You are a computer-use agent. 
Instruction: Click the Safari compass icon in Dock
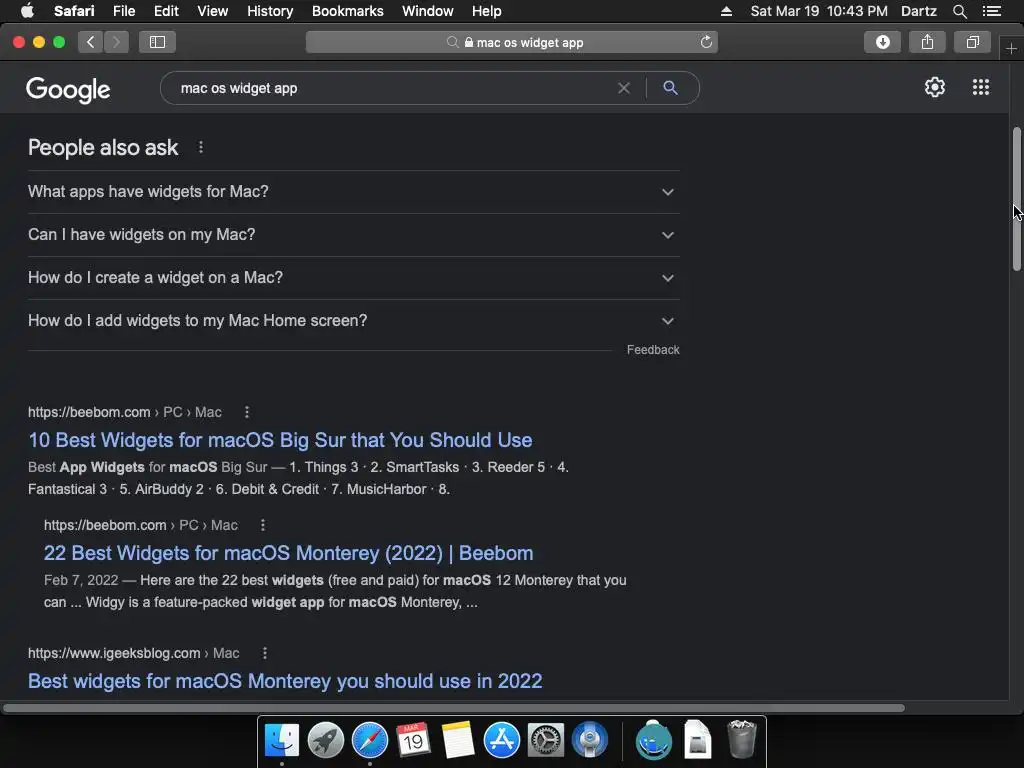(370, 741)
